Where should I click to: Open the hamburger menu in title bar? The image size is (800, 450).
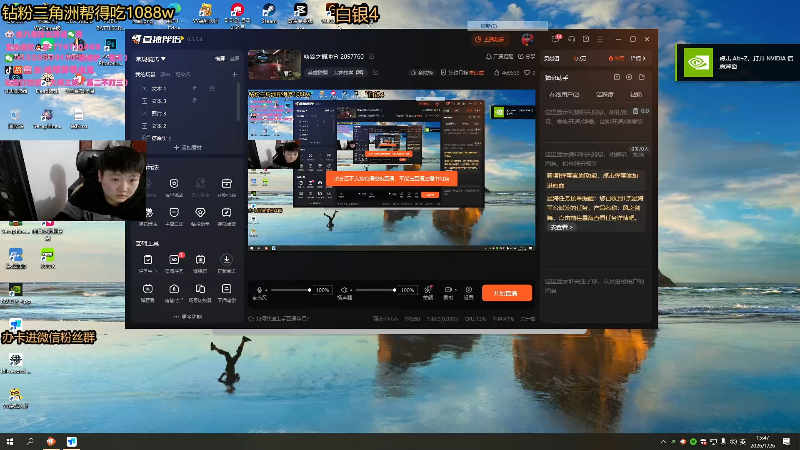point(600,39)
